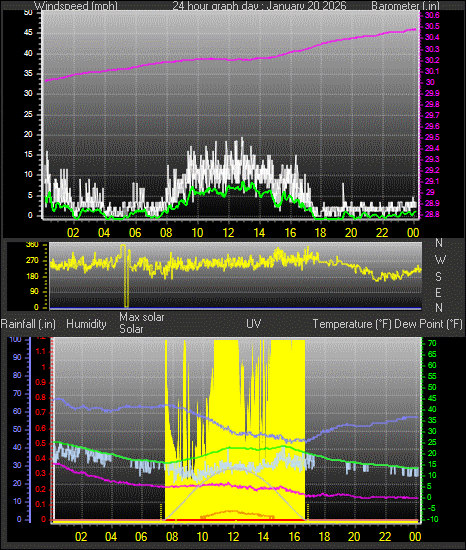Click the pink 30.2 barometer value

[432, 60]
